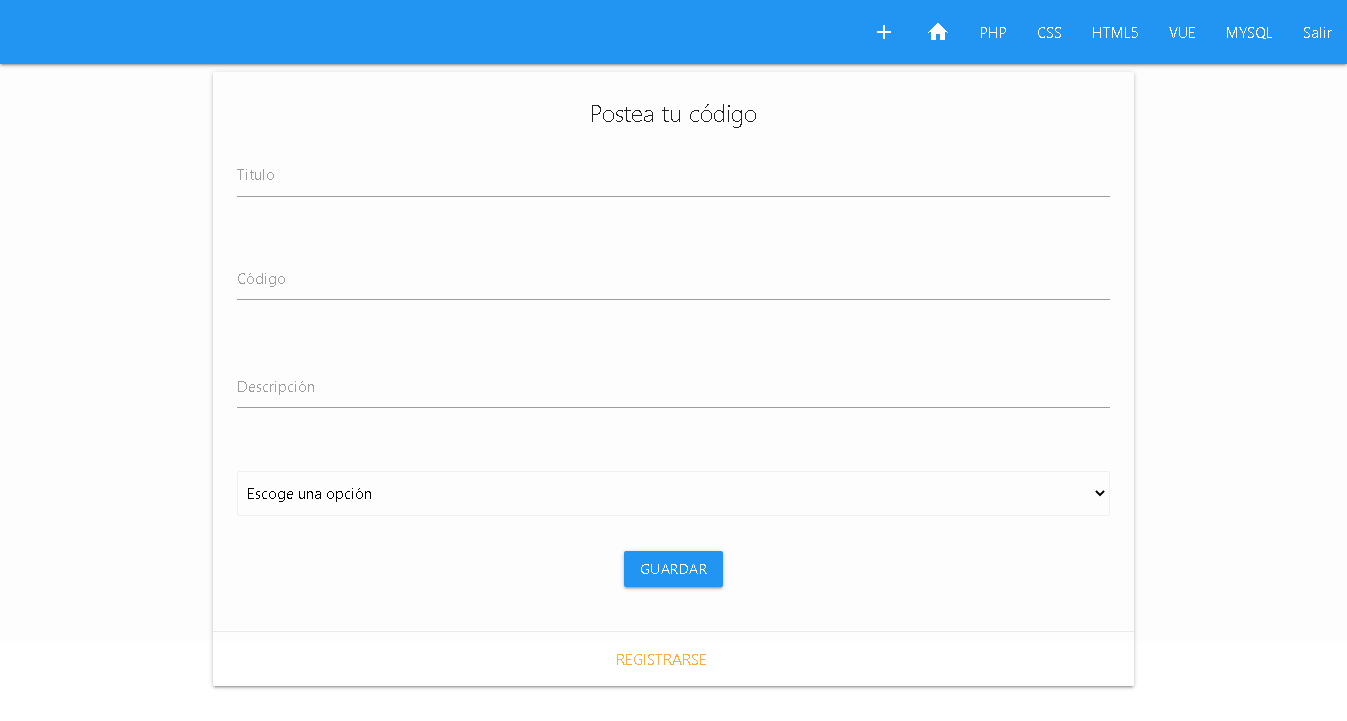Image resolution: width=1347 pixels, height=721 pixels.
Task: Select the VUE navigation item
Action: point(1182,33)
